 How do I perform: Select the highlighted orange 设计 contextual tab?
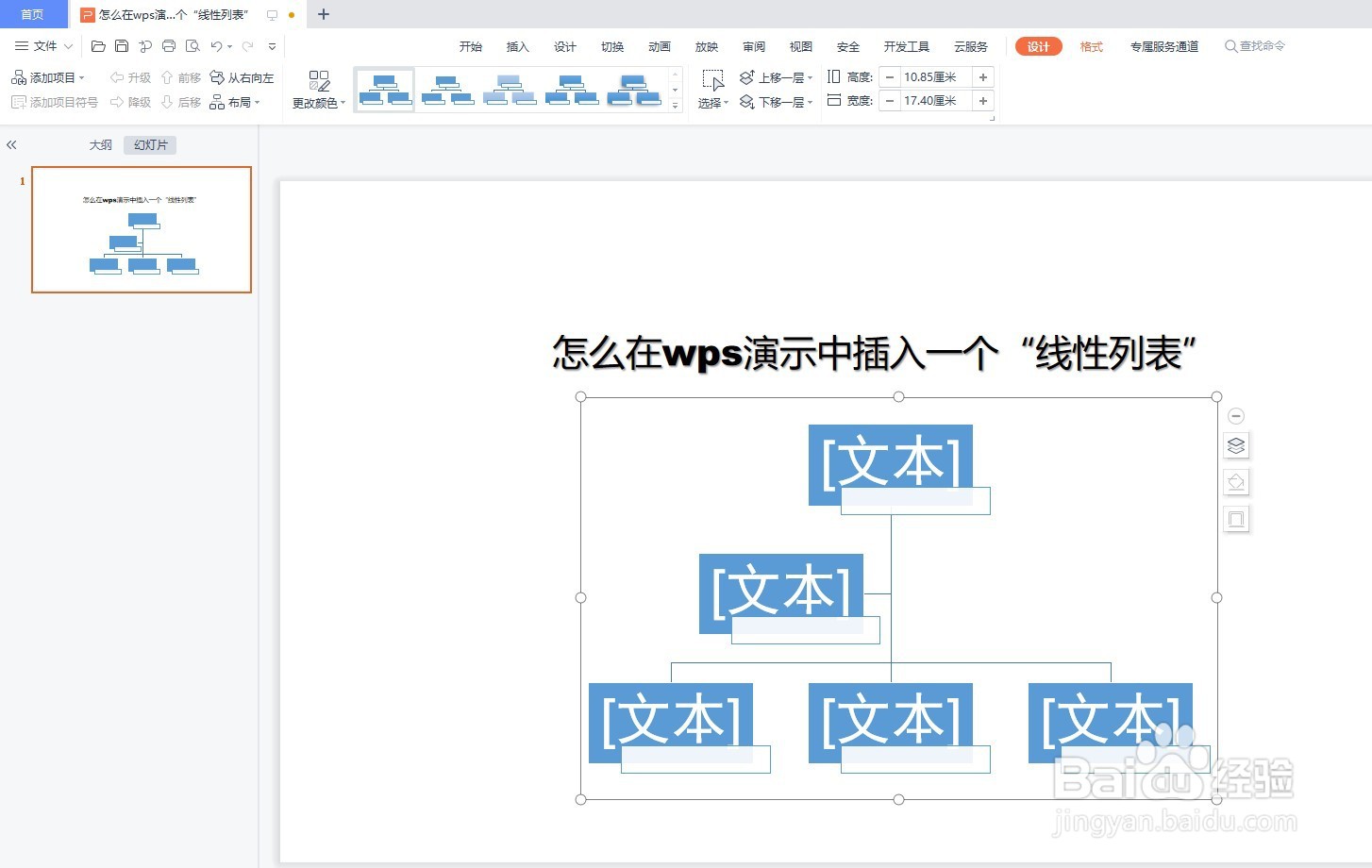tap(1039, 46)
